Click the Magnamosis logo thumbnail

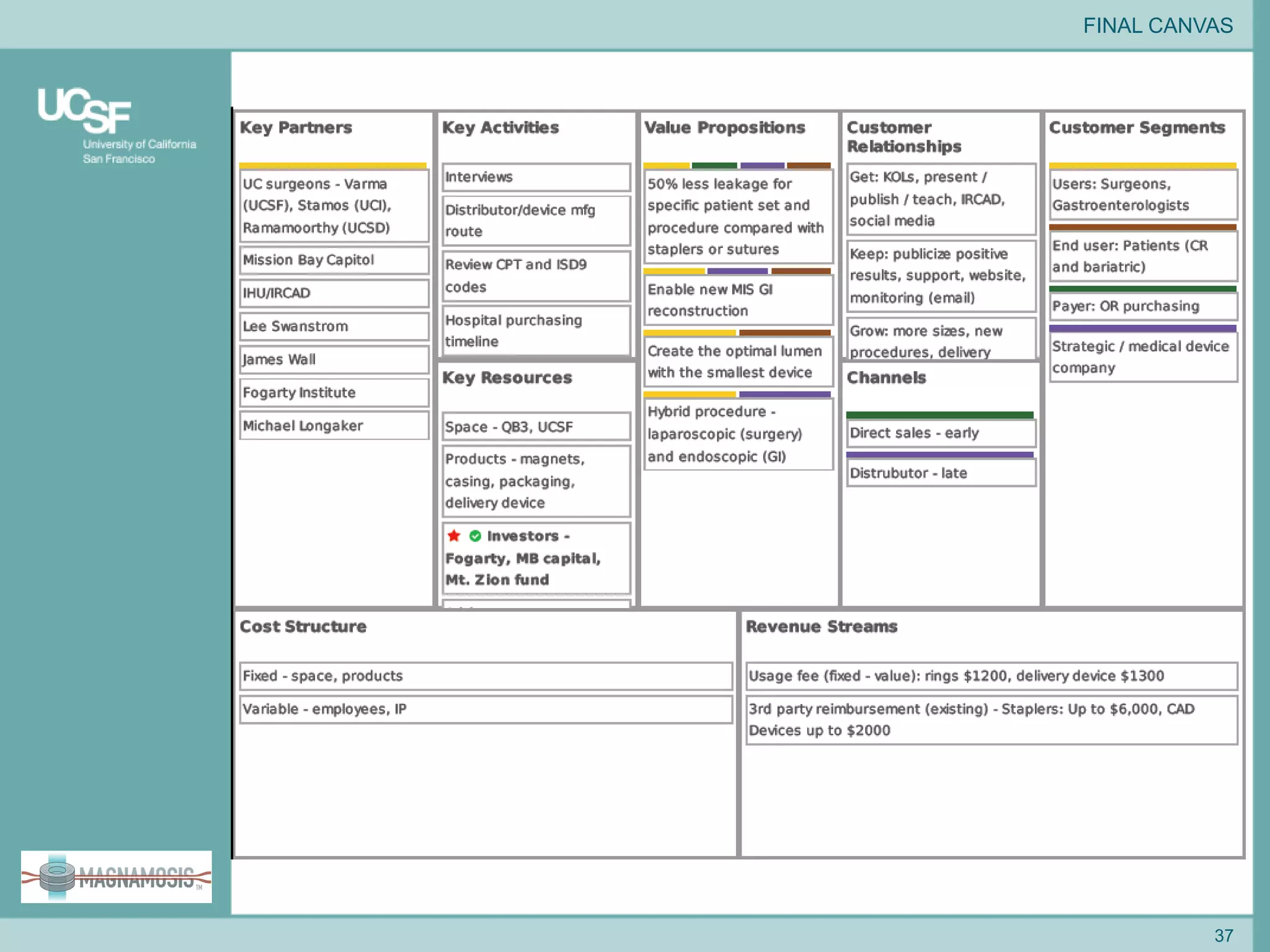point(117,876)
